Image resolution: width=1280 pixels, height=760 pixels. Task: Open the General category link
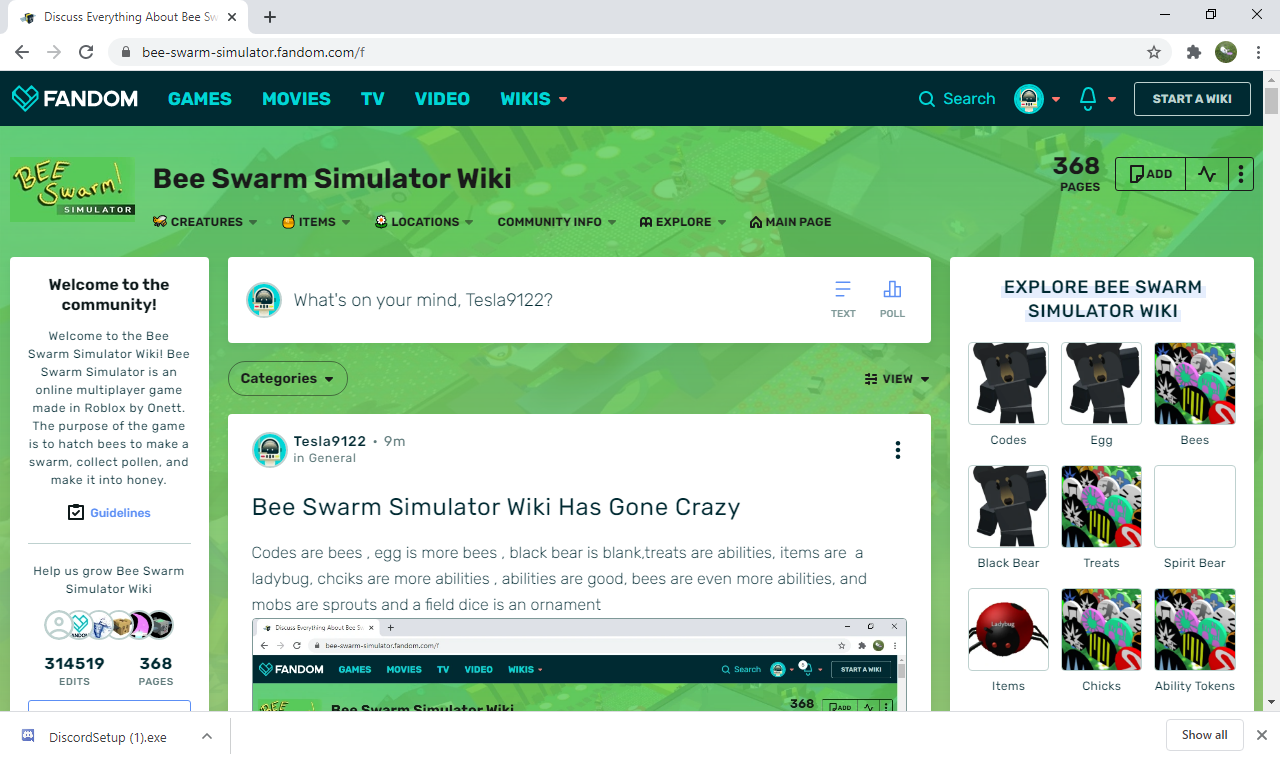coord(332,458)
